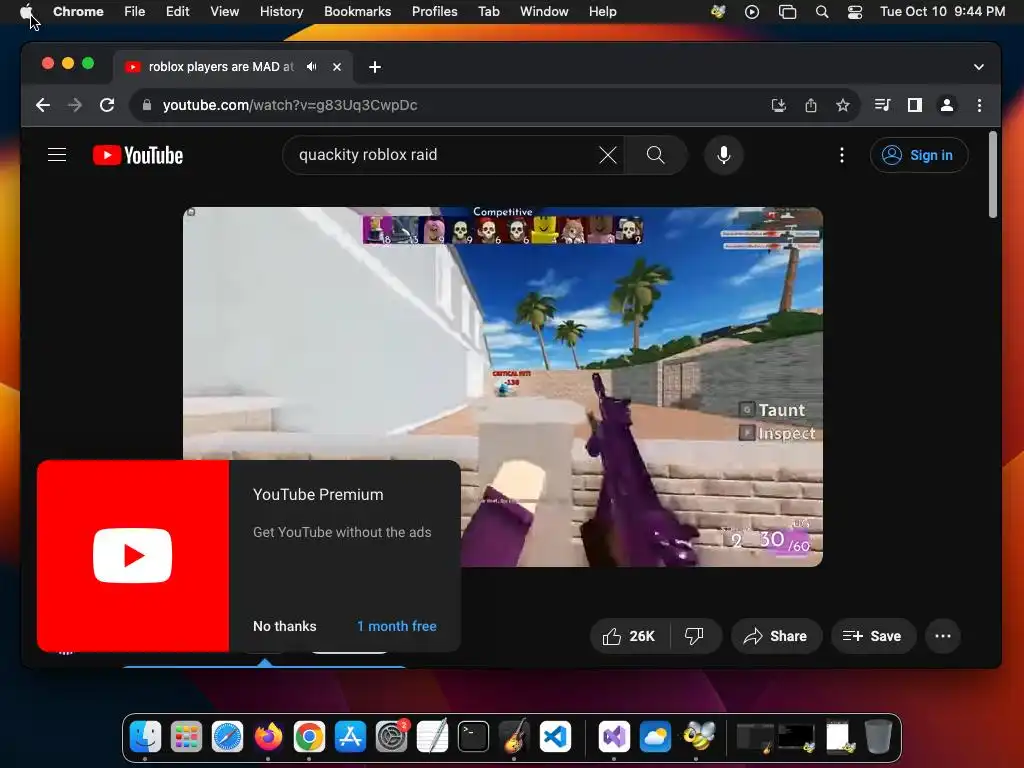This screenshot has width=1024, height=768.
Task: Open the History menu
Action: [281, 11]
